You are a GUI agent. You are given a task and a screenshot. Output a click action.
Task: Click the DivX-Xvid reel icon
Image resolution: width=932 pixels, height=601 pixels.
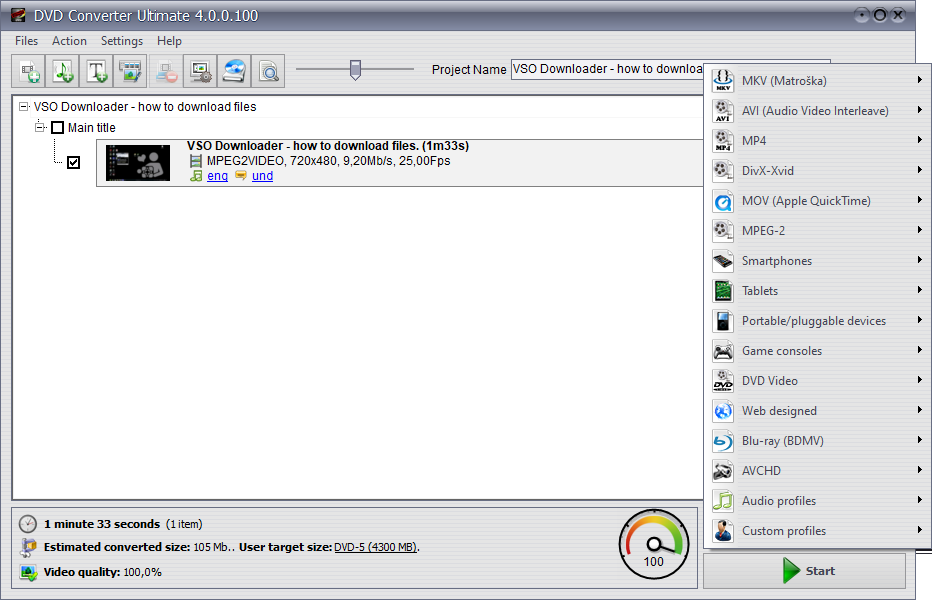coord(723,171)
